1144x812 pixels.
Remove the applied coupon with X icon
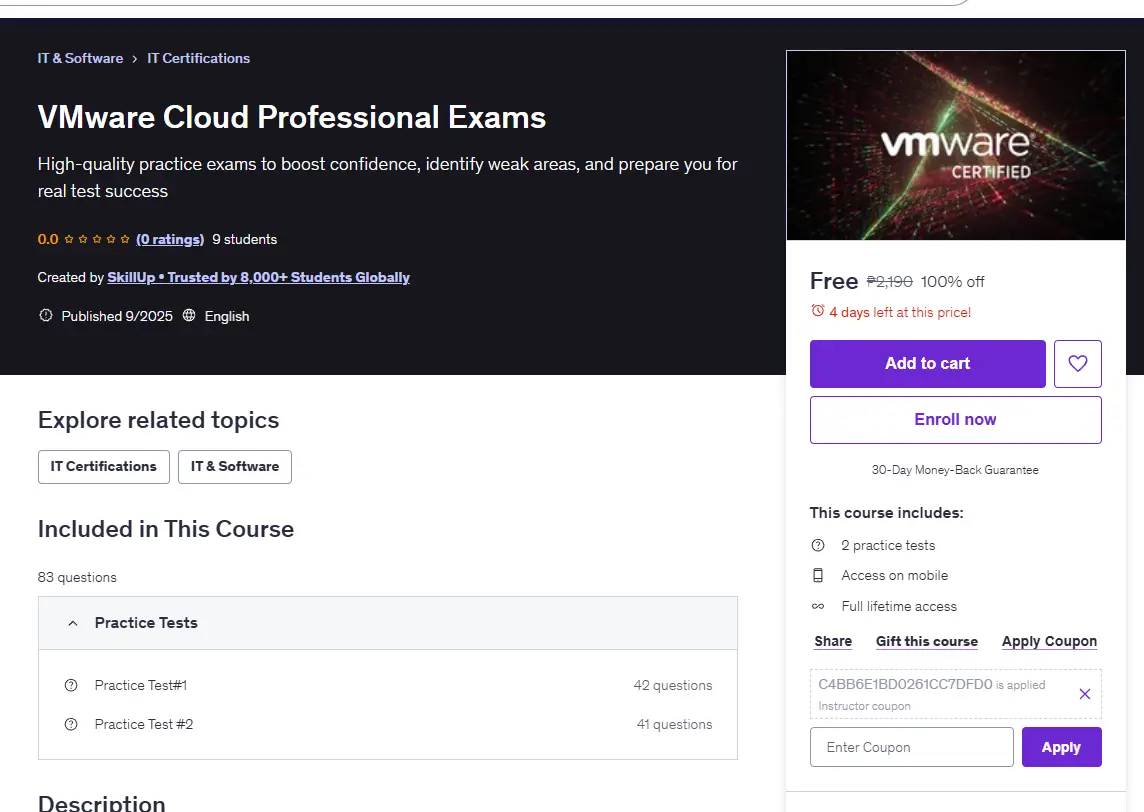pos(1085,694)
